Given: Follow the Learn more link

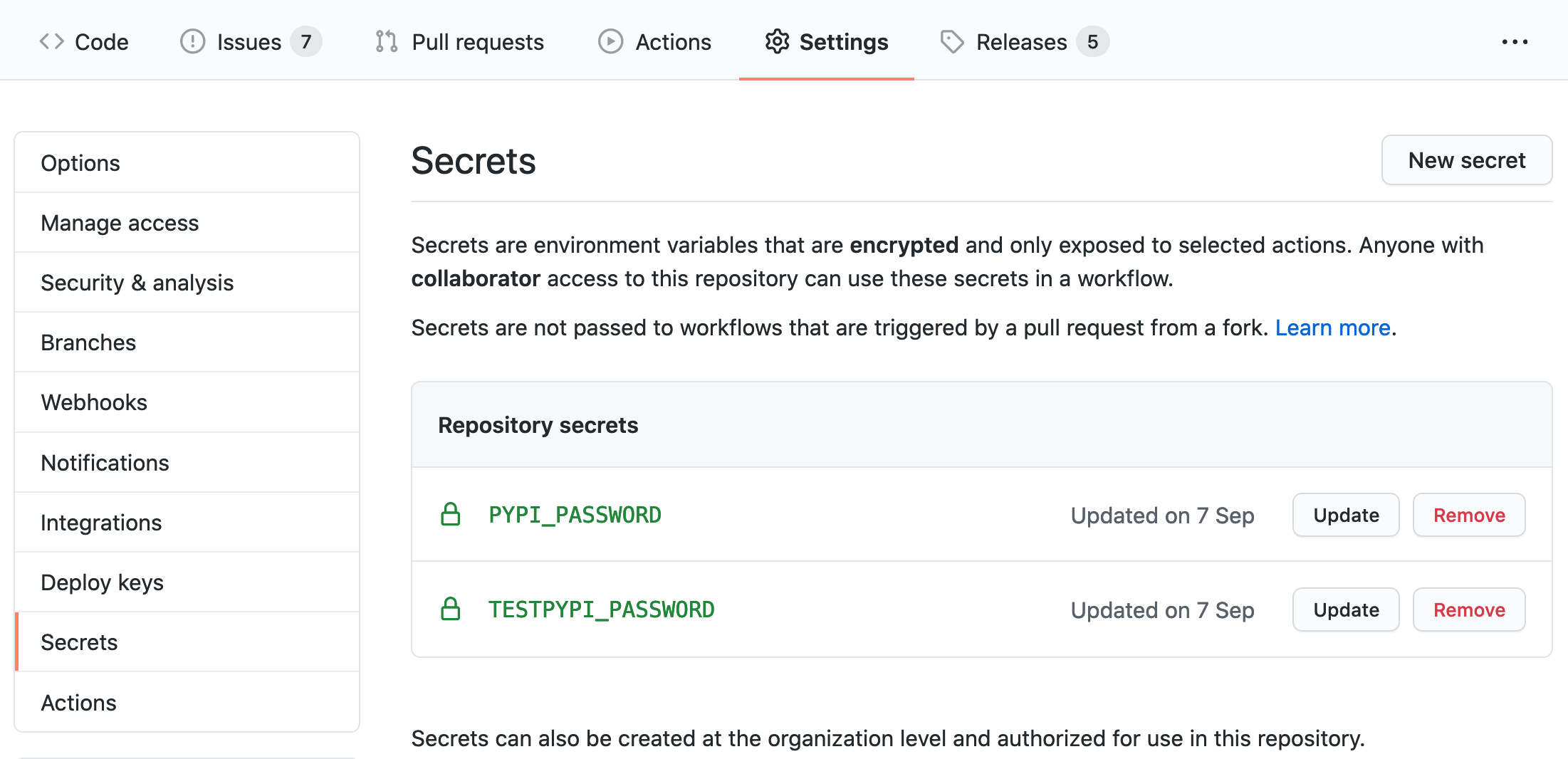Looking at the screenshot, I should pos(1332,328).
